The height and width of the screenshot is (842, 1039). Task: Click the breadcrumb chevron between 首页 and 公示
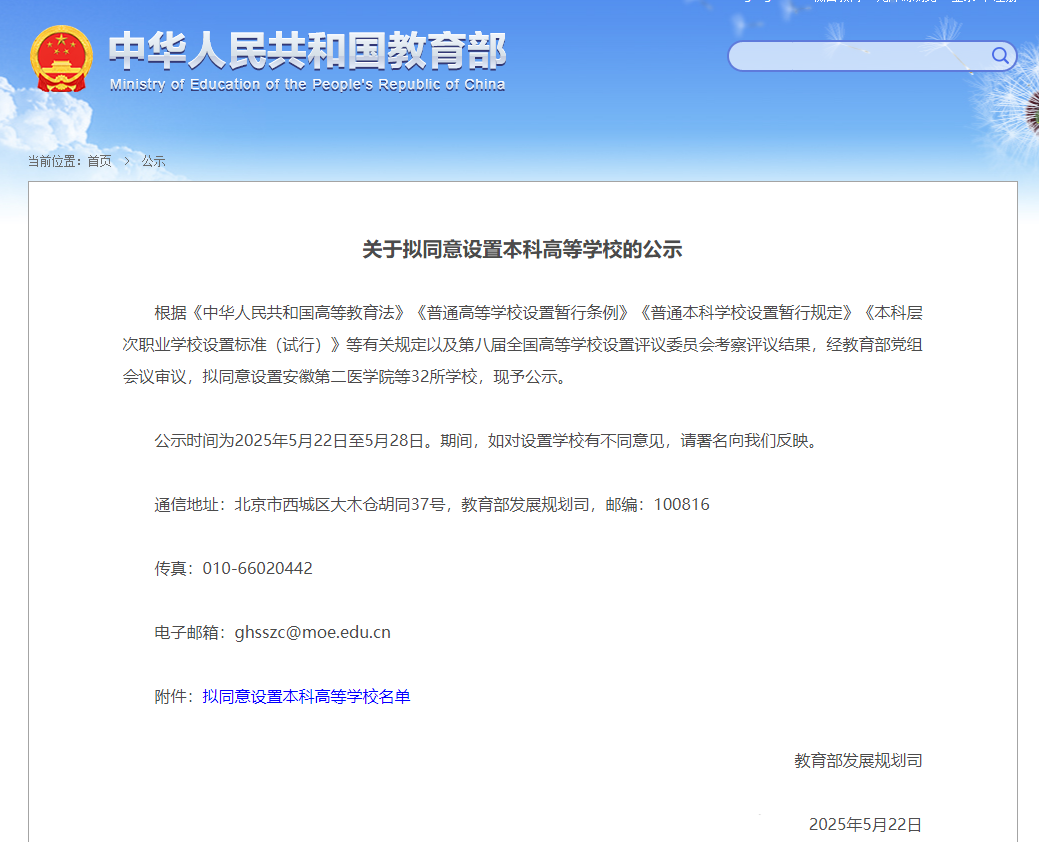[127, 161]
